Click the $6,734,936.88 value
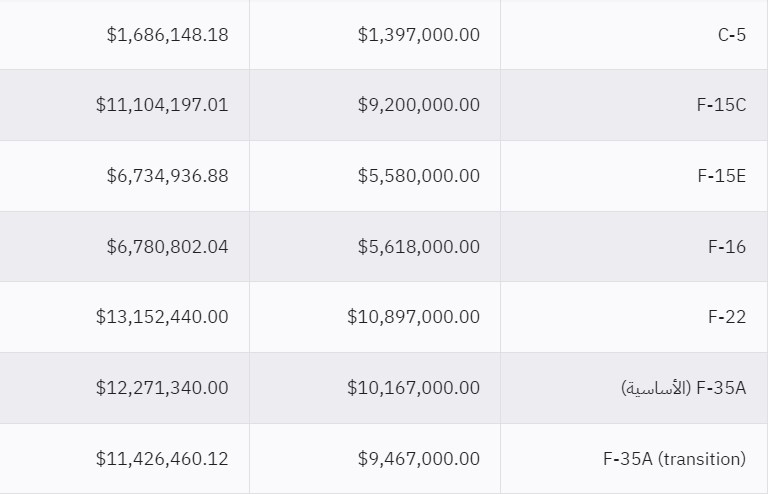Viewport: 768px width, 494px height. click(x=167, y=175)
